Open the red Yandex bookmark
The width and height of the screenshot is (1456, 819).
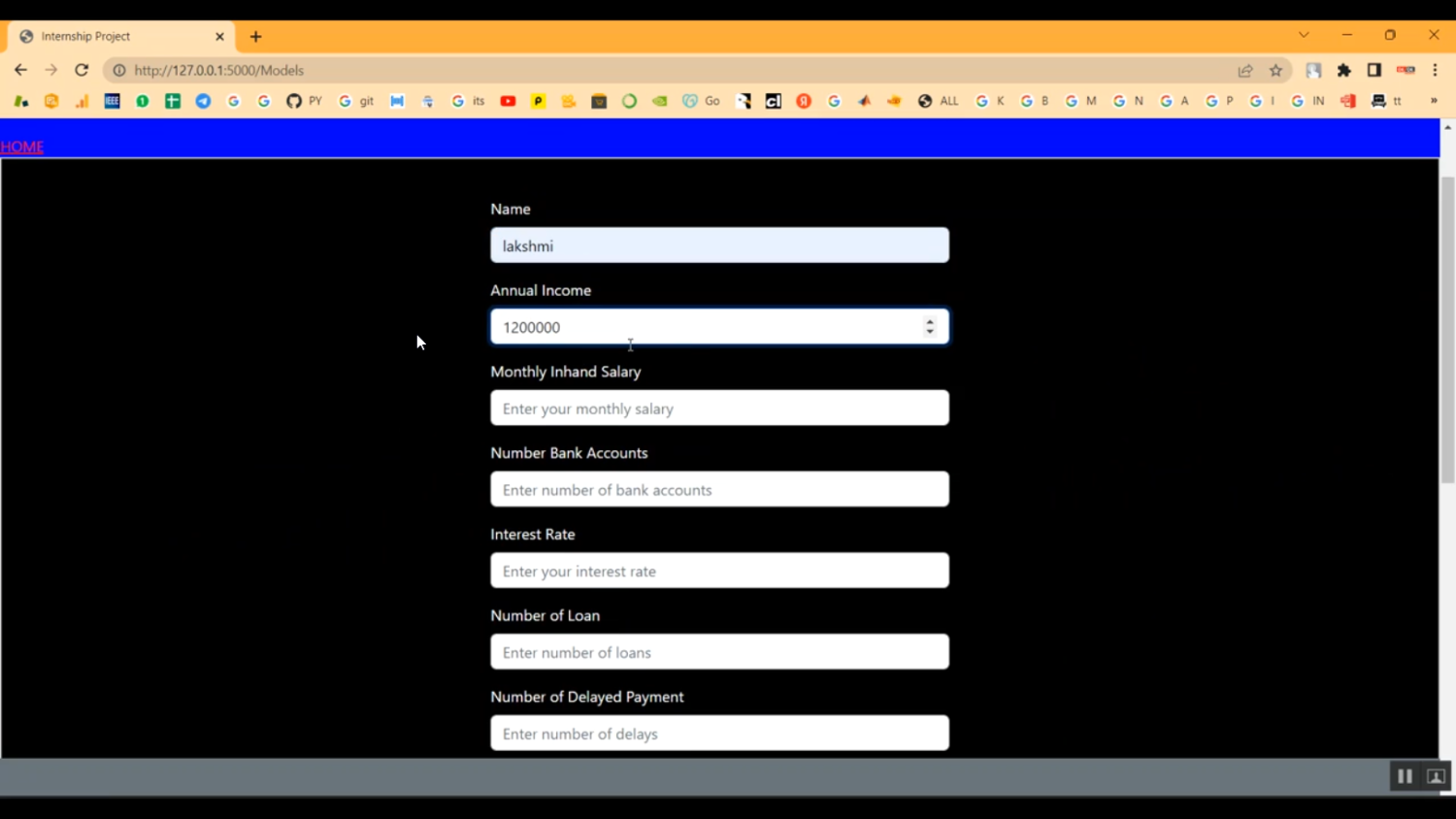[x=804, y=101]
